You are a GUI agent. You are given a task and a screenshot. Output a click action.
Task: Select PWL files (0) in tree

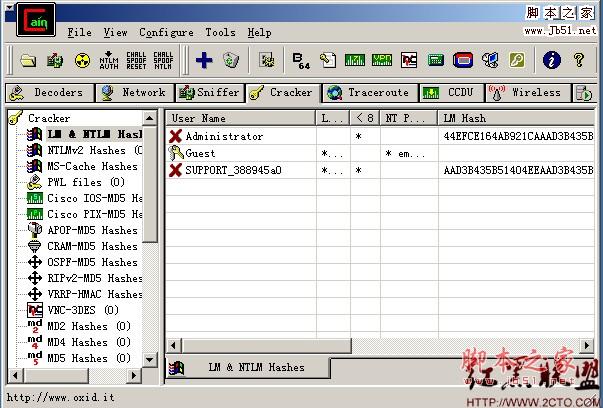coord(86,182)
